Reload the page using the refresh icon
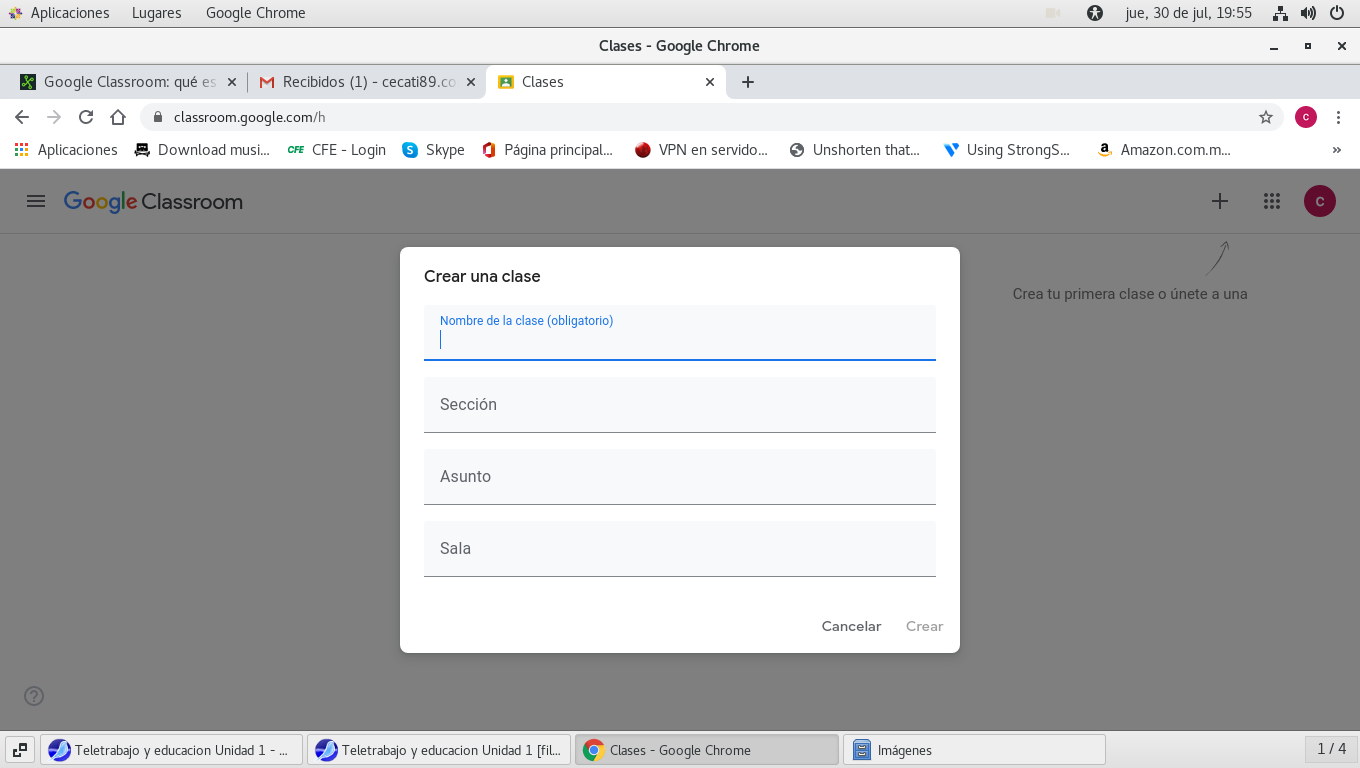This screenshot has height=768, width=1360. pos(86,117)
